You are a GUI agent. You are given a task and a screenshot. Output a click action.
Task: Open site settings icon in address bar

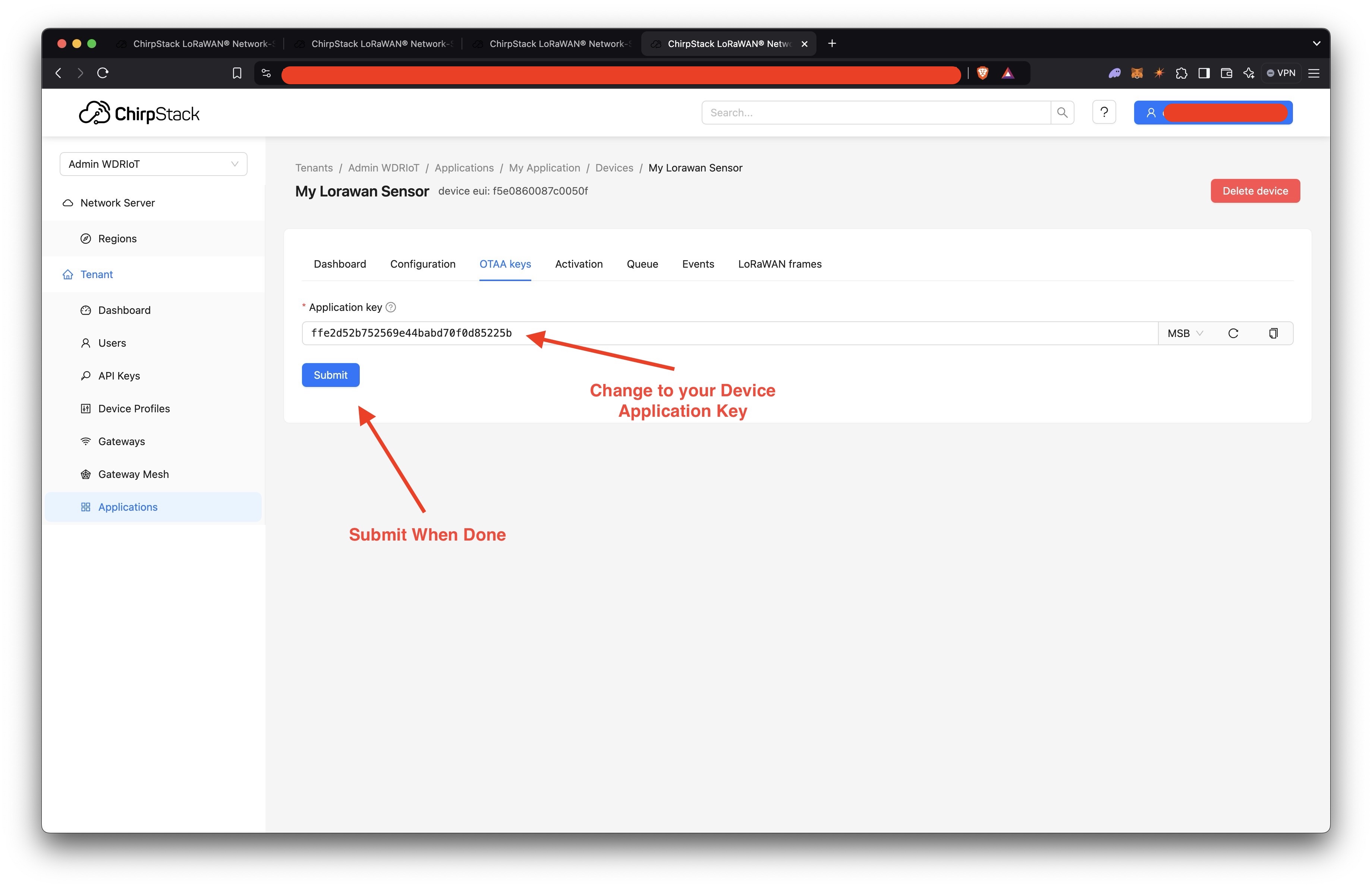point(266,73)
